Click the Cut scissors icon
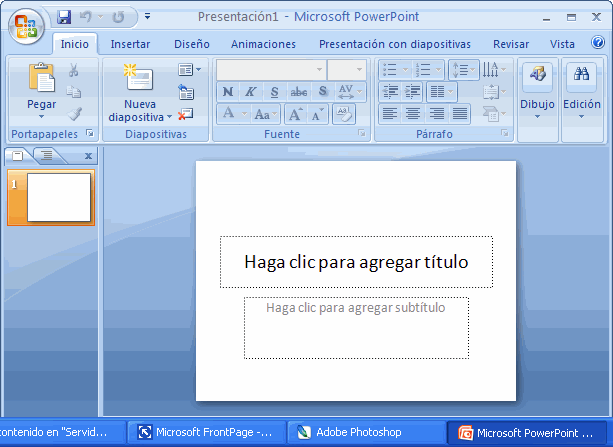613x447 pixels. click(73, 70)
